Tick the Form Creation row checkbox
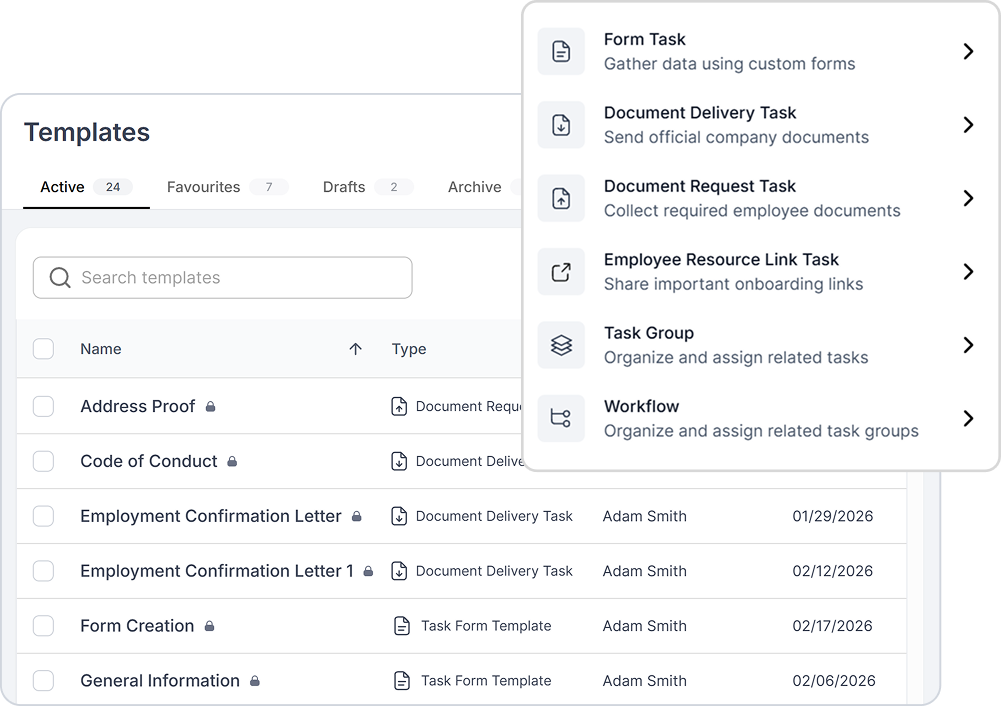This screenshot has height=706, width=1001. [x=43, y=626]
